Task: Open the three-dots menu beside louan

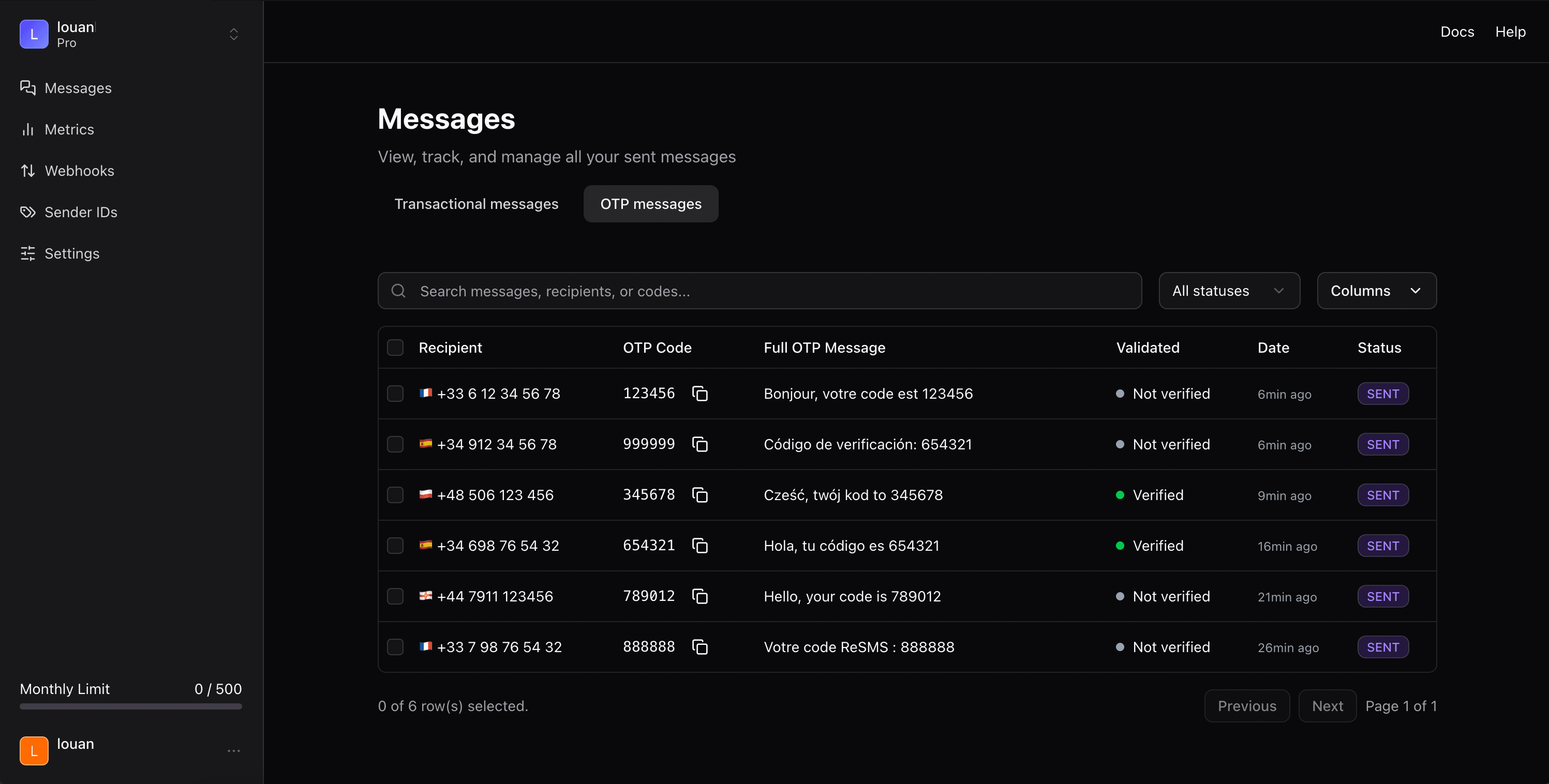Action: tap(234, 751)
